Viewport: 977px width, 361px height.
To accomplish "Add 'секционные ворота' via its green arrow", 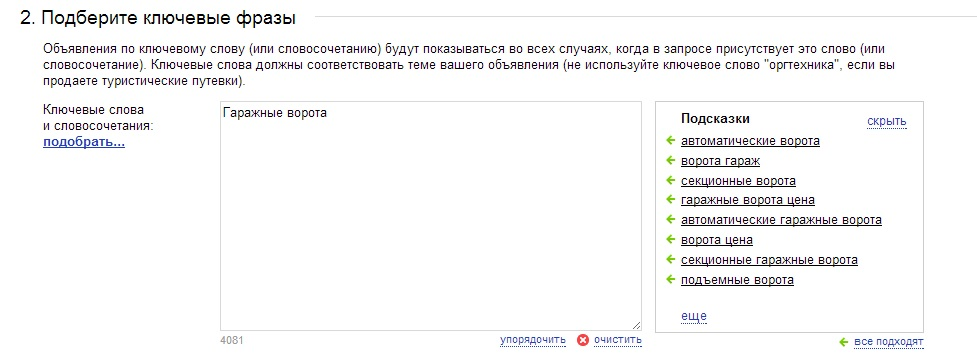I will point(670,180).
